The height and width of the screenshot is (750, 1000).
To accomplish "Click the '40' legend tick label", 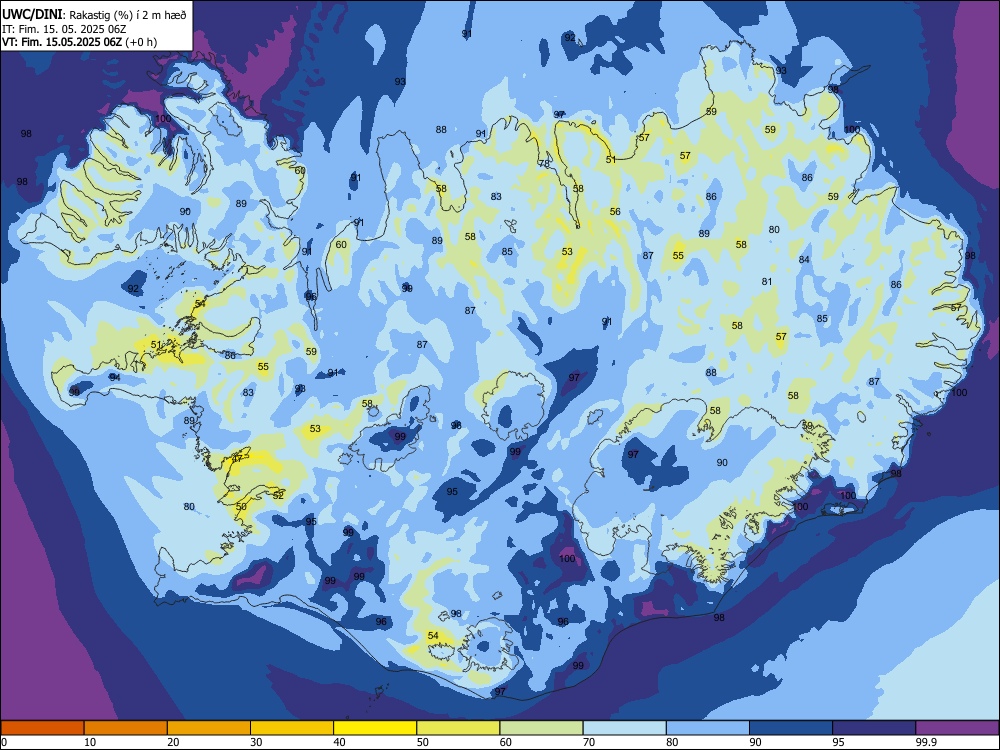I will pyautogui.click(x=339, y=742).
